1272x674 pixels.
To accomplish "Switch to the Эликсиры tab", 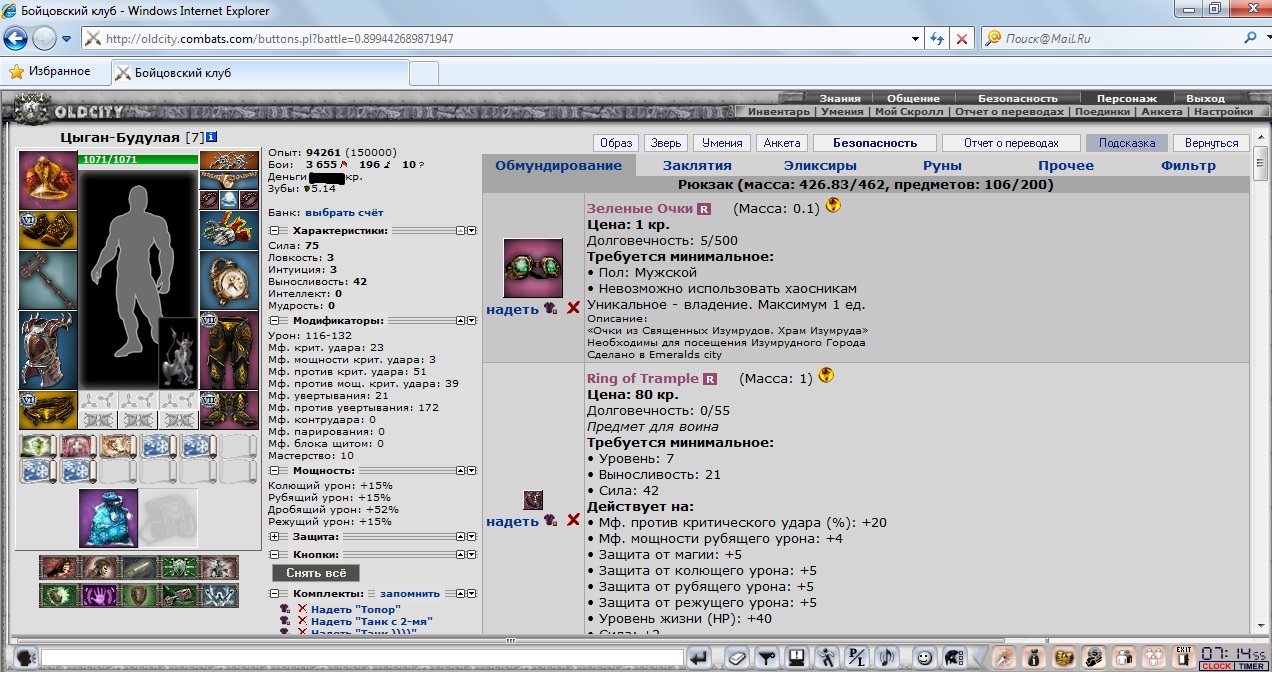I will 820,166.
